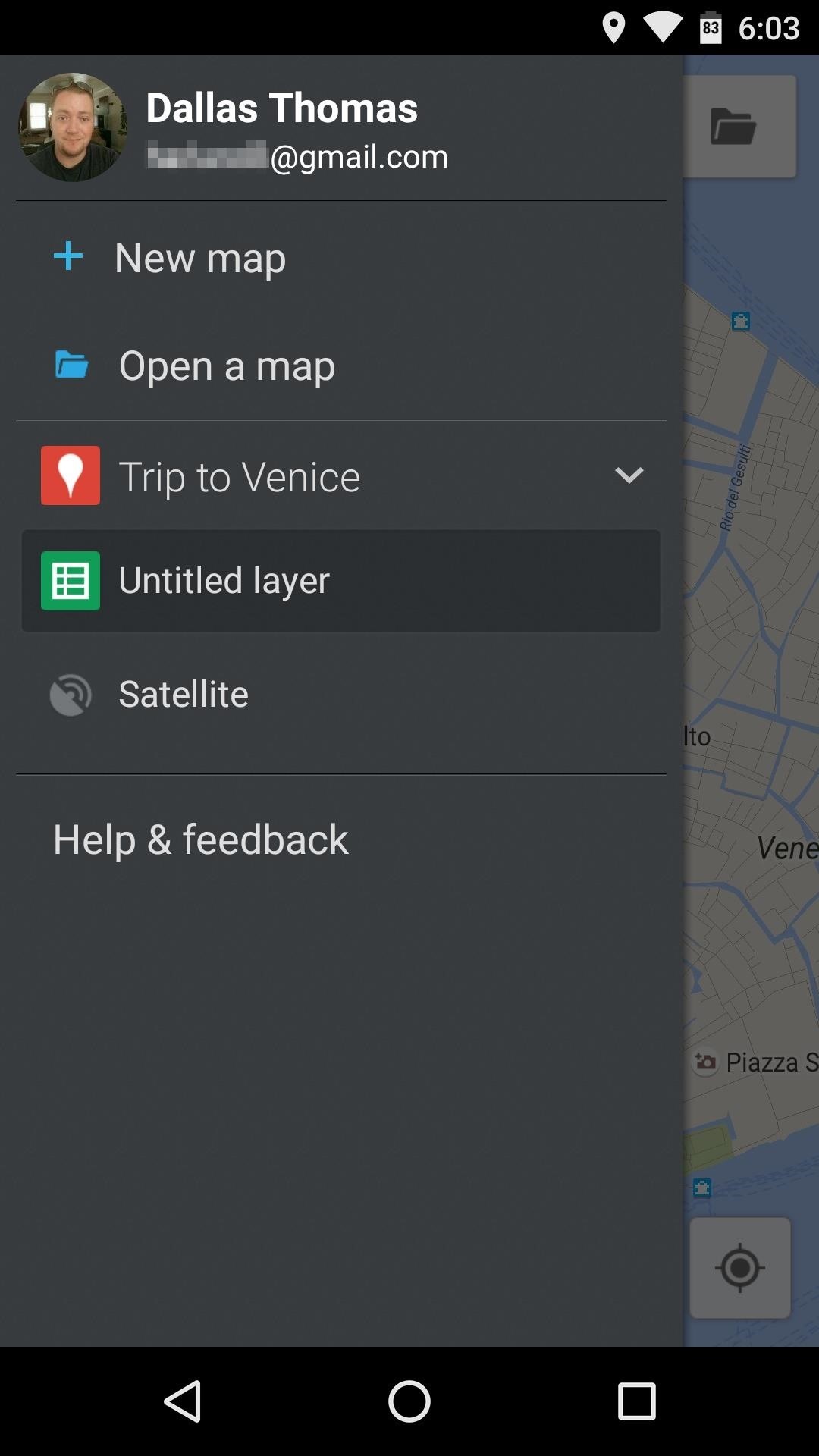Tap the green table icon of Untitled layer
The image size is (819, 1456).
click(x=71, y=581)
